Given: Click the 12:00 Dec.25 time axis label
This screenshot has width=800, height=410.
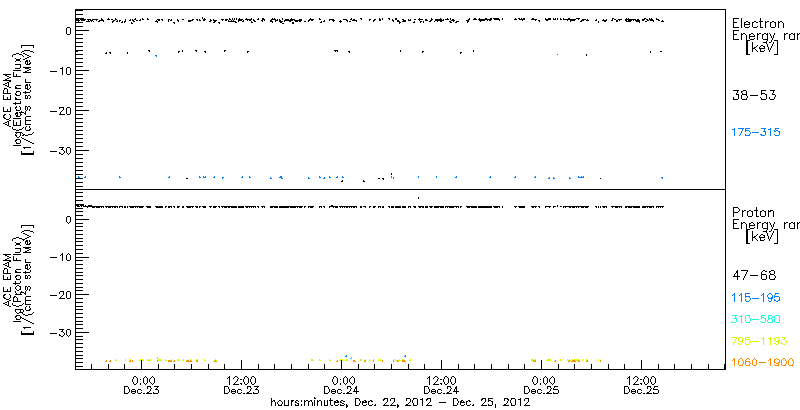Looking at the screenshot, I should tap(641, 387).
